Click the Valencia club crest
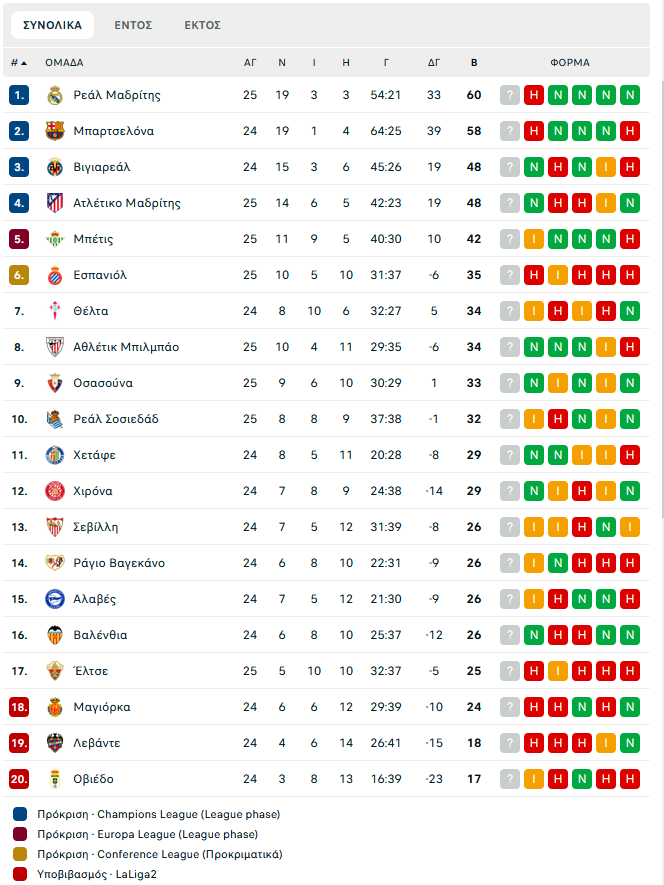 click(55, 635)
